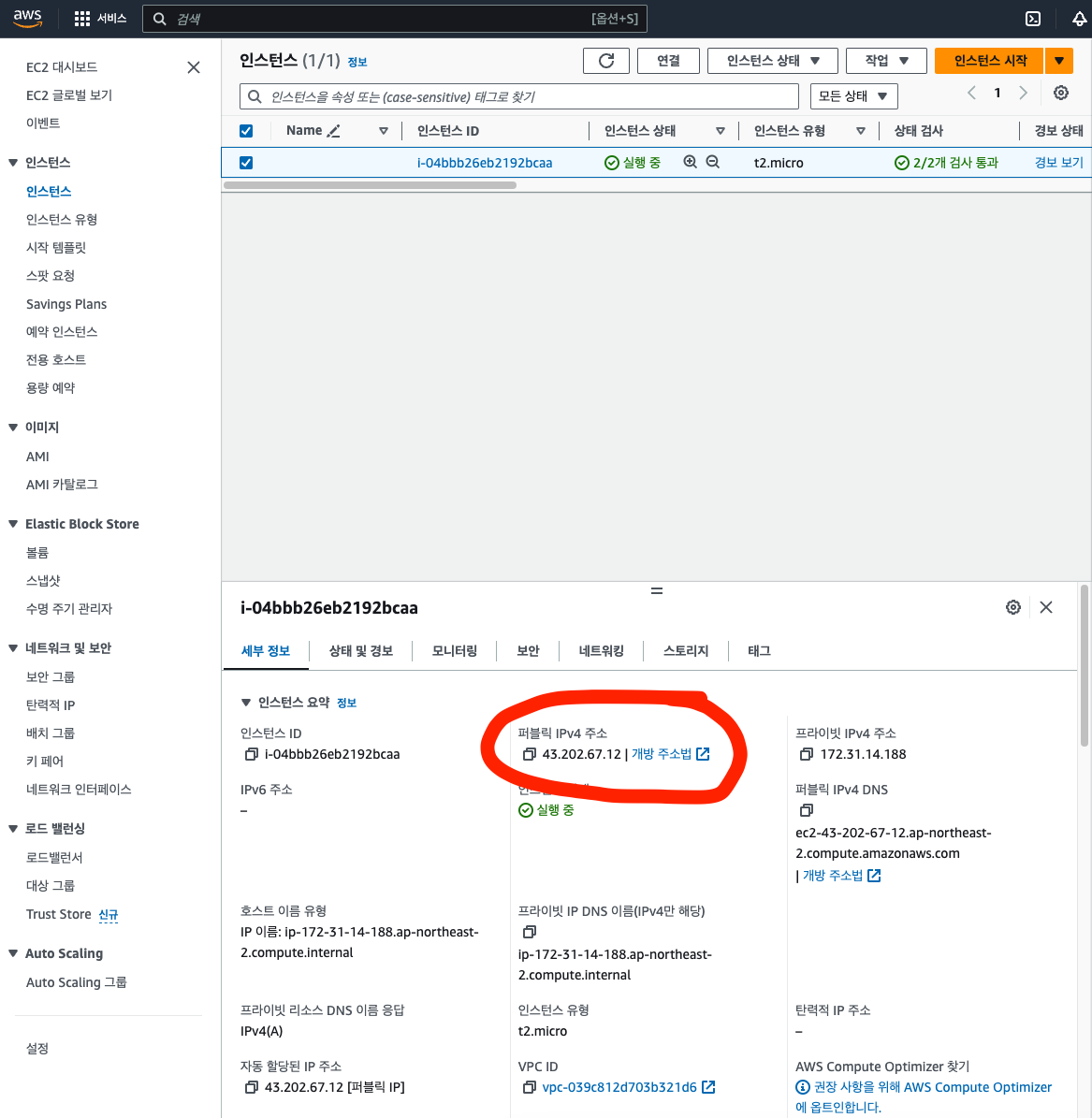Focus the AWS top search box

[x=395, y=19]
